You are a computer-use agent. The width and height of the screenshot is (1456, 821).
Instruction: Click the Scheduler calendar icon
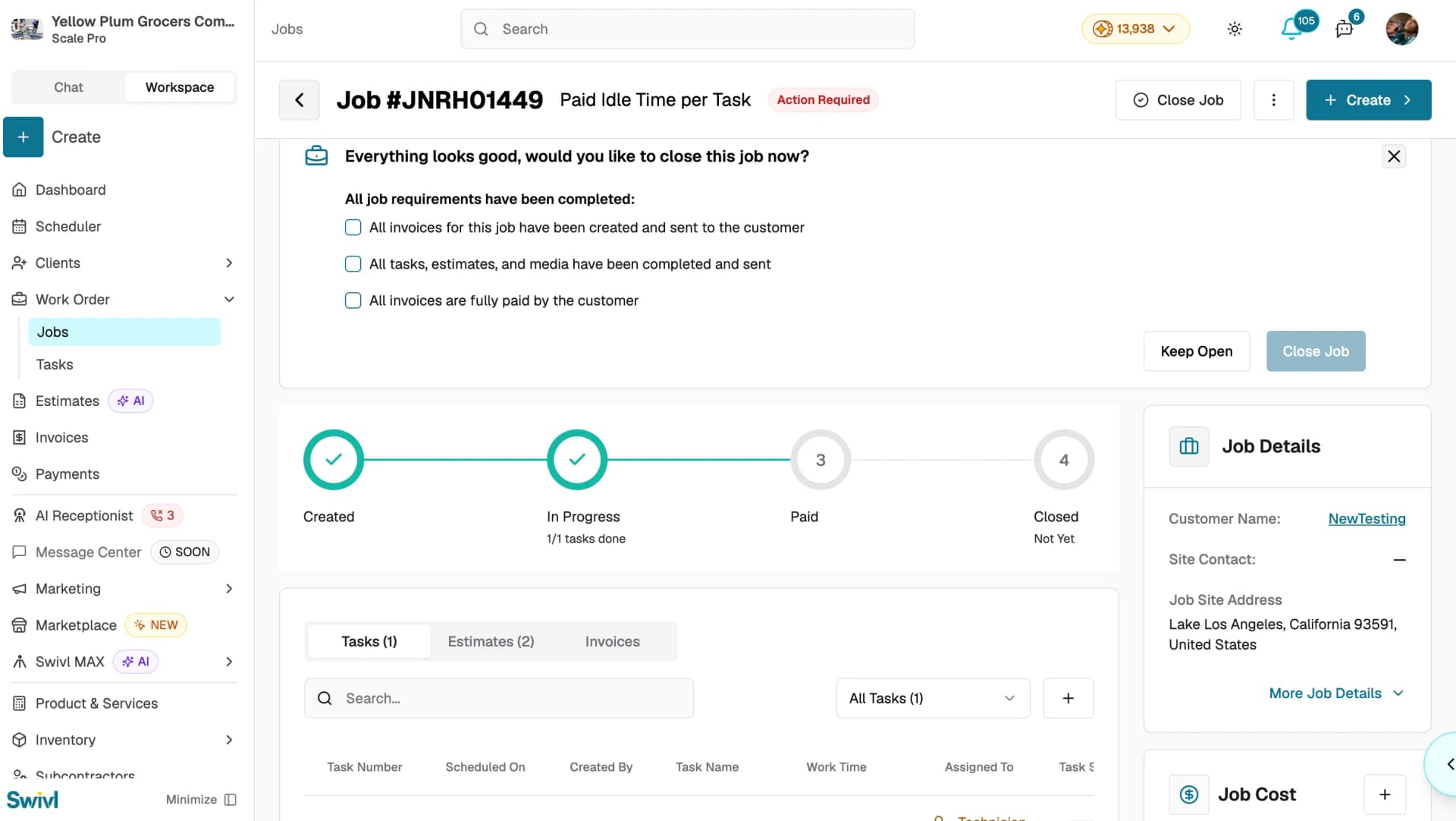(x=20, y=226)
